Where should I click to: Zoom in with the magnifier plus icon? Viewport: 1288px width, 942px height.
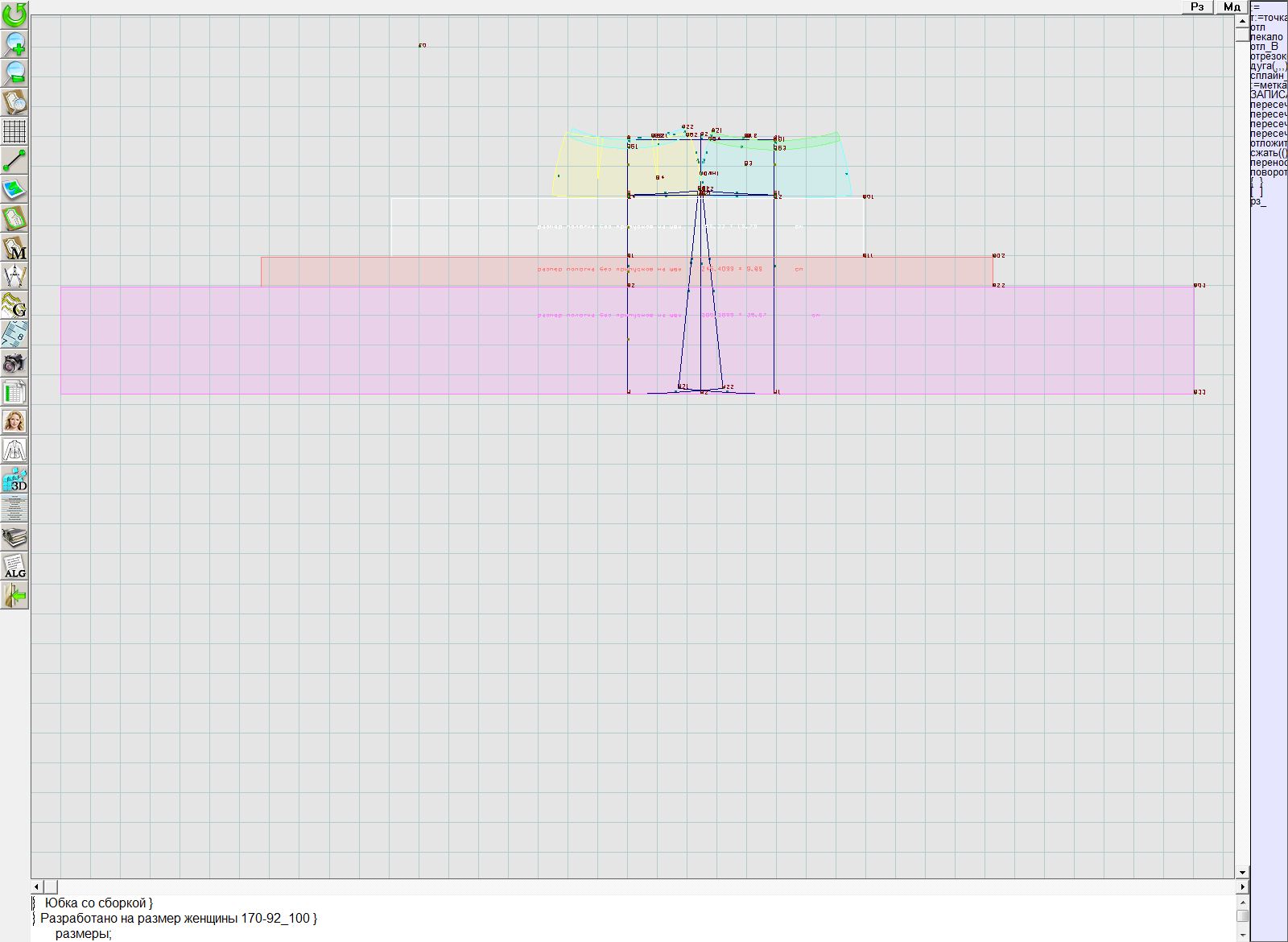click(14, 43)
